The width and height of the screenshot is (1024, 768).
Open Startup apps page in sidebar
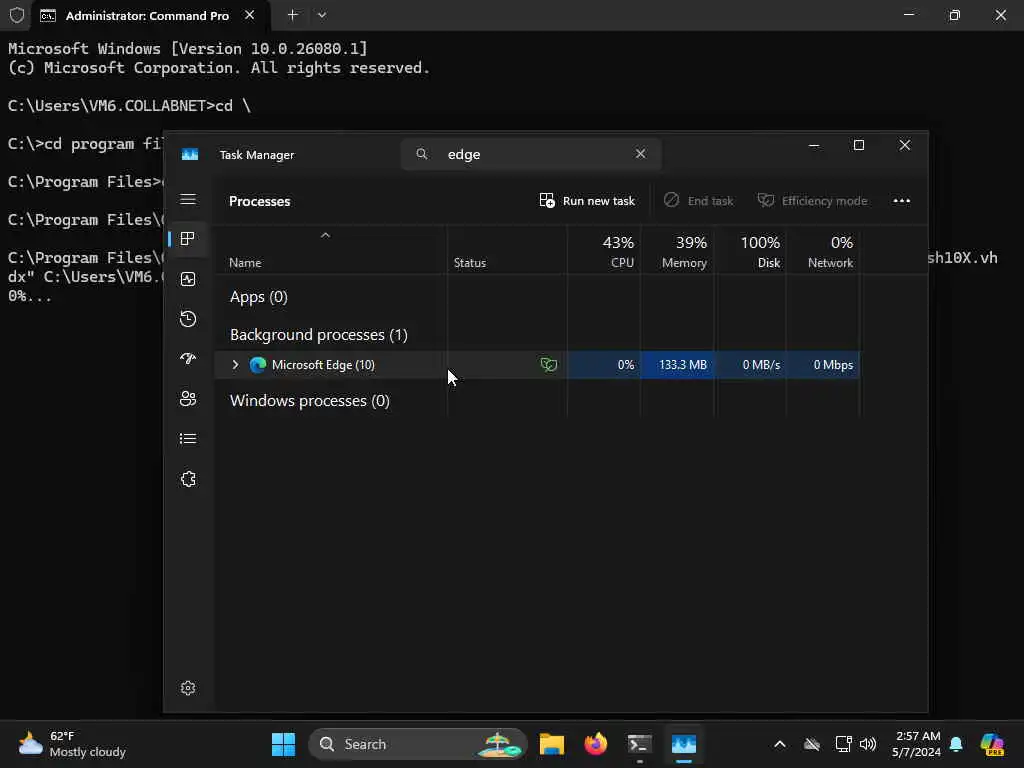188,359
